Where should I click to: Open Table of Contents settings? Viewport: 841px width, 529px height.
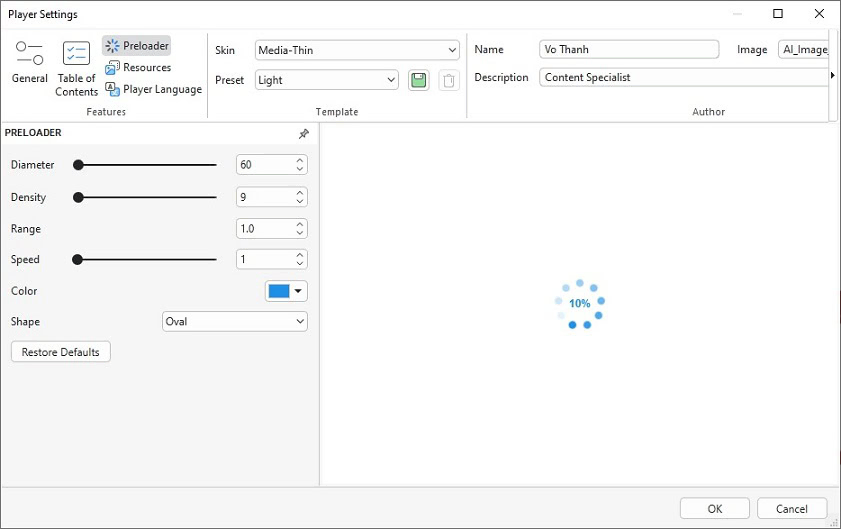(x=76, y=69)
